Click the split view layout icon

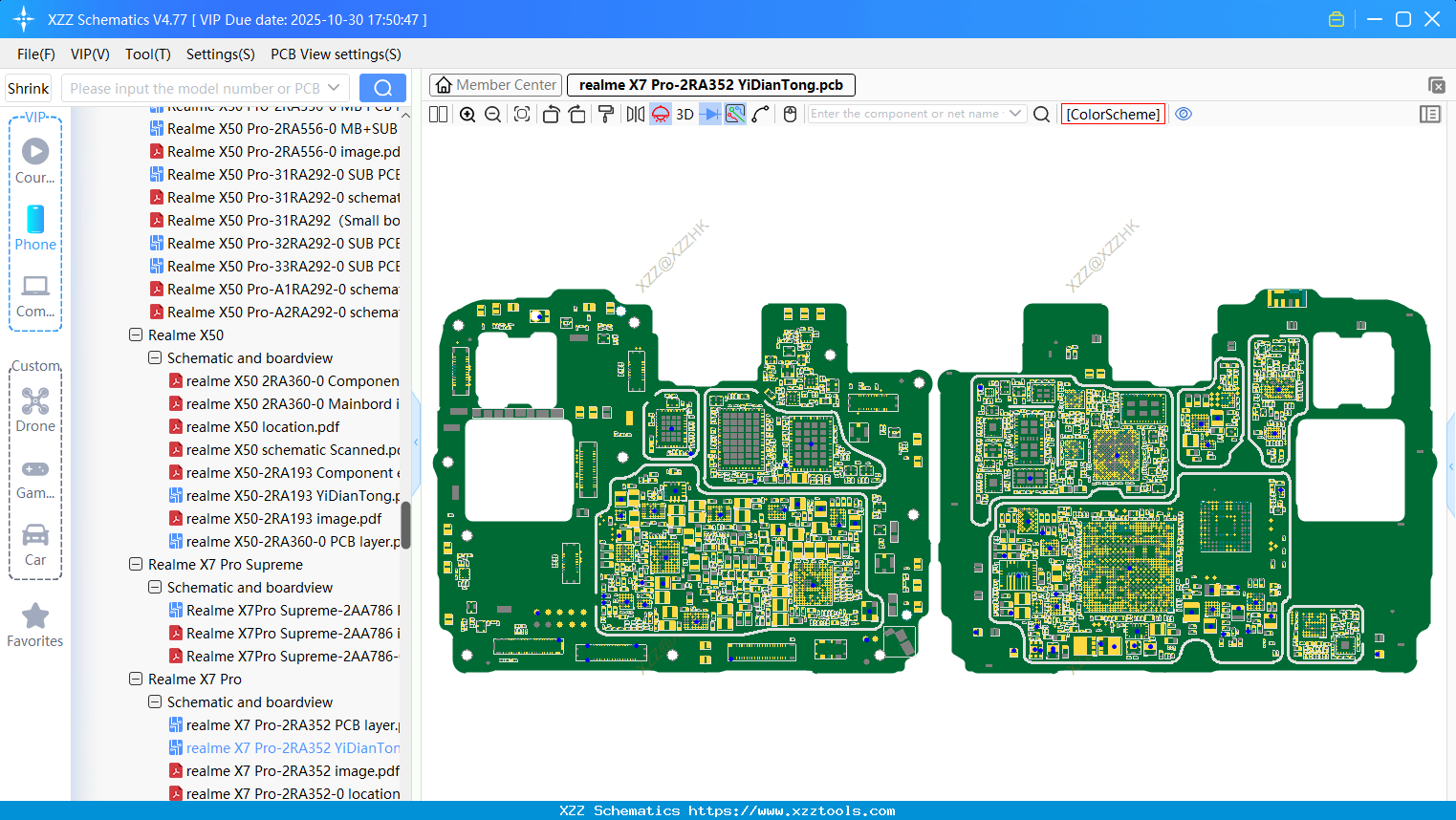point(439,115)
